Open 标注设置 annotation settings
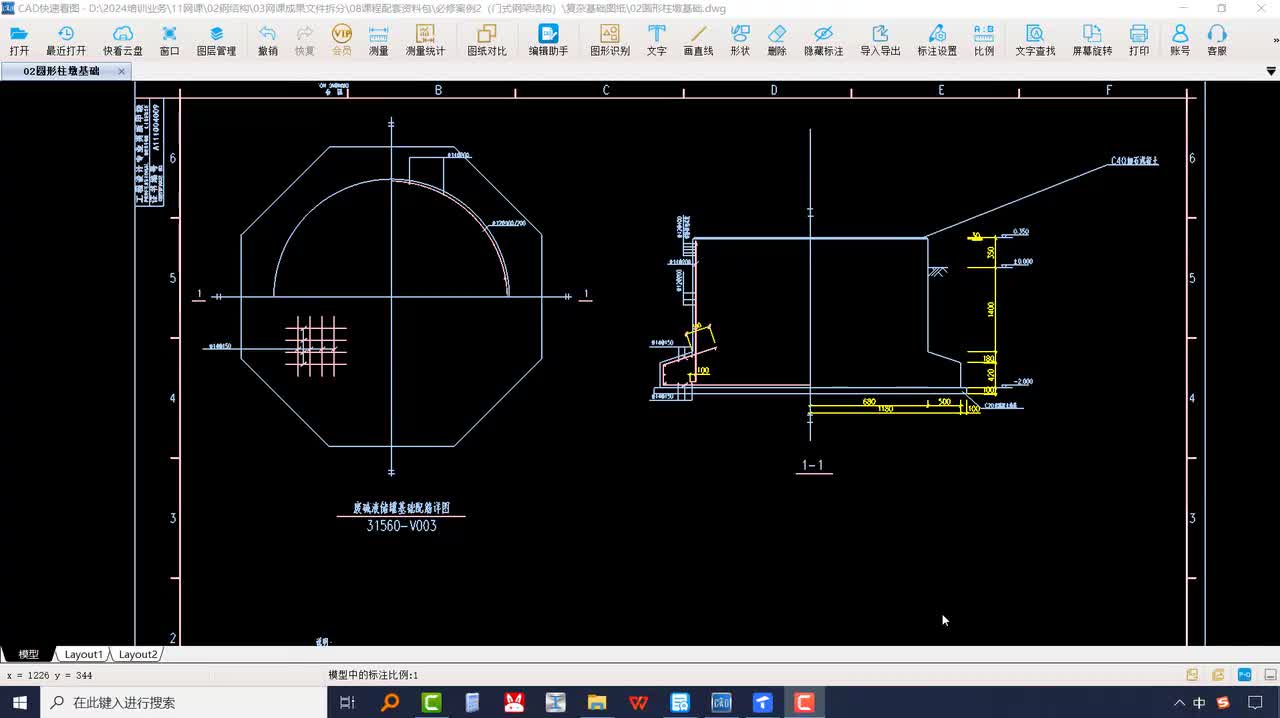 tap(937, 41)
